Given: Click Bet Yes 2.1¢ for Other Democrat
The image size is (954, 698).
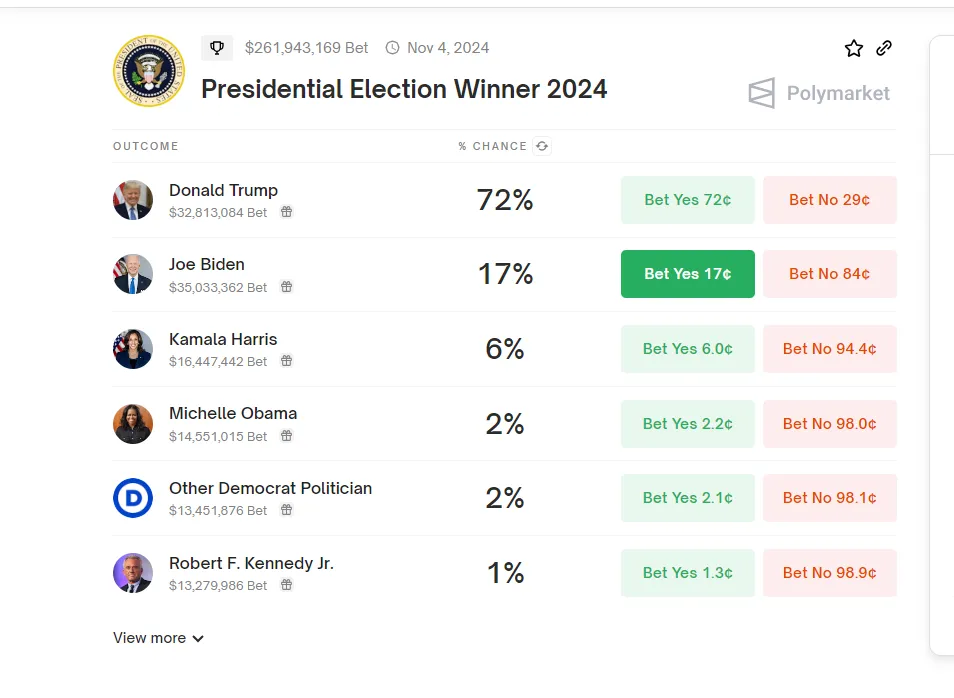Looking at the screenshot, I should tap(688, 498).
